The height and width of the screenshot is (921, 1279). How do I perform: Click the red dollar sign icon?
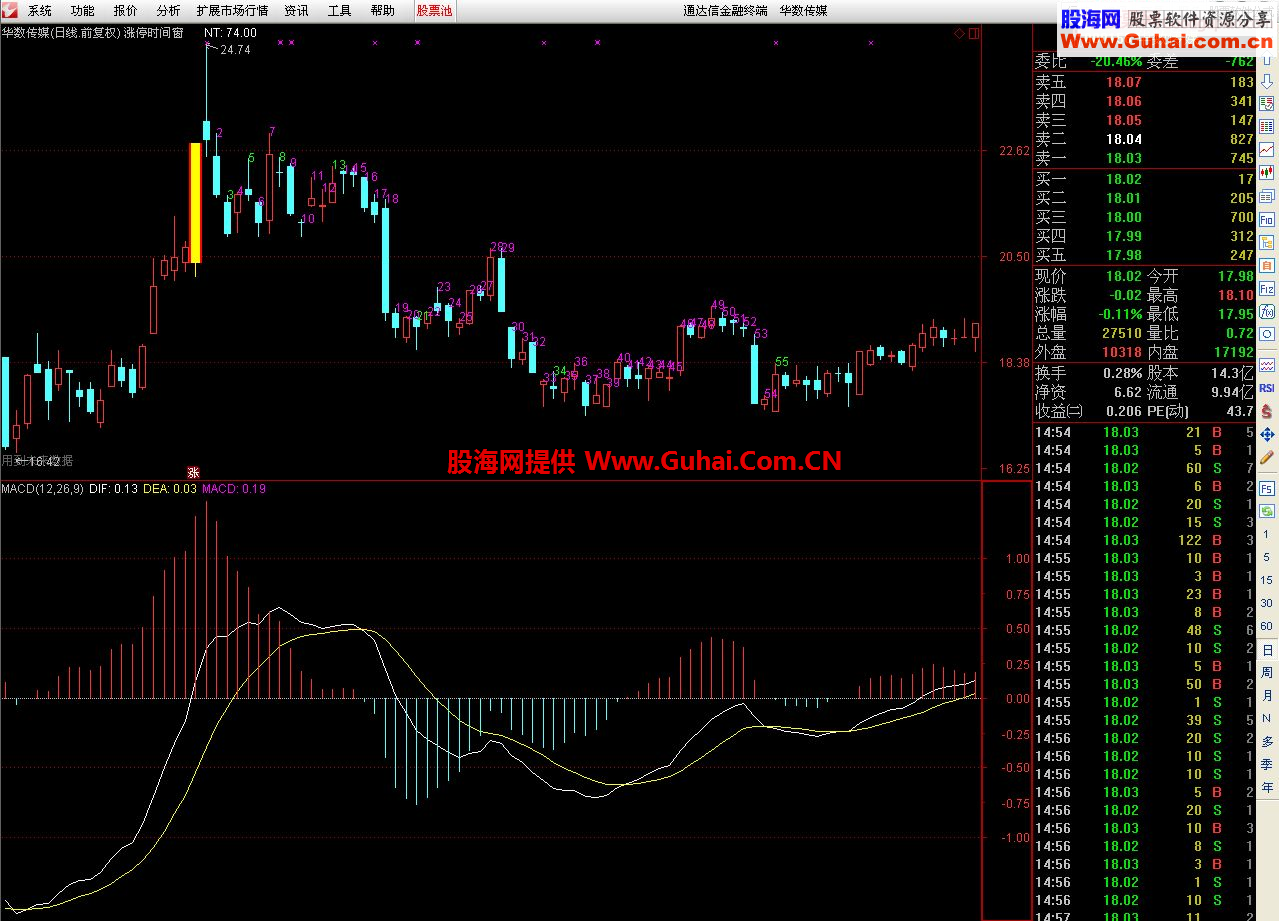coord(1267,410)
